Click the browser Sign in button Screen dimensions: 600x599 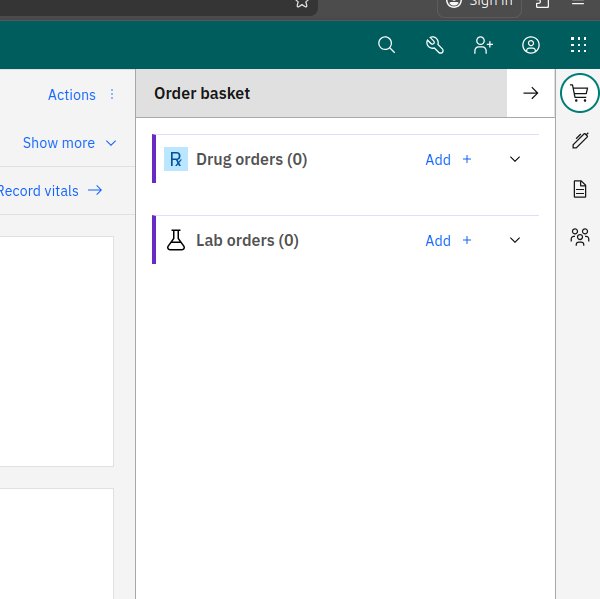coord(480,4)
